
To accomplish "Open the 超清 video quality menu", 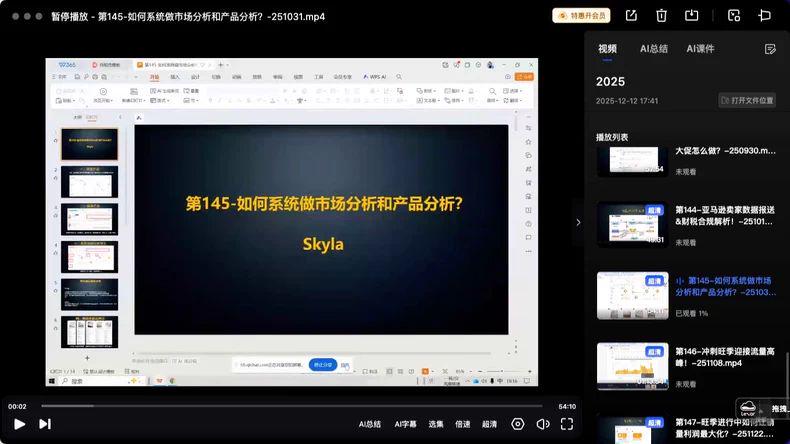I will 489,424.
